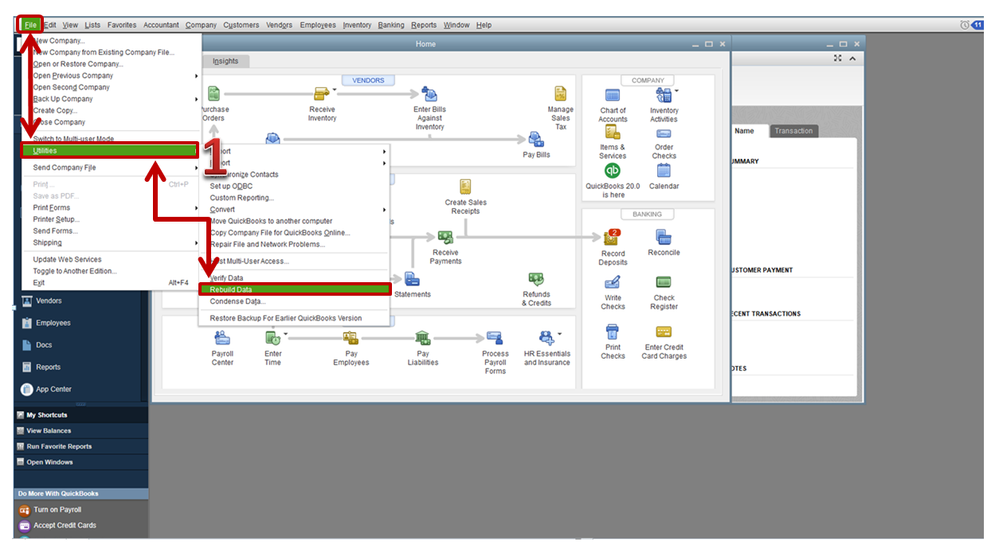
Task: Open Write Checks icon
Action: pyautogui.click(x=612, y=282)
